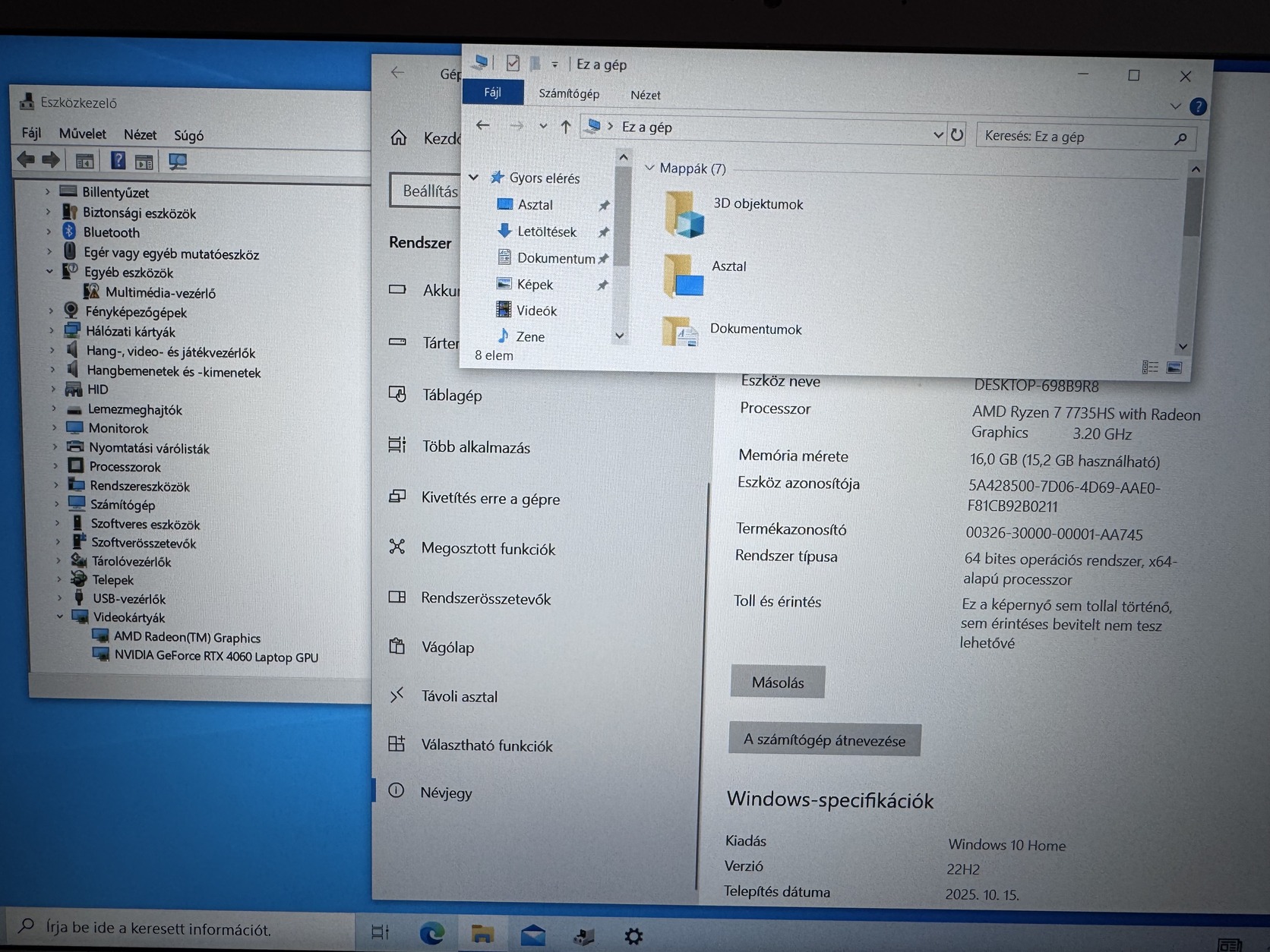Screen dimensions: 1270x952
Task: Switch to the Számítógép ribbon tab
Action: pyautogui.click(x=569, y=93)
